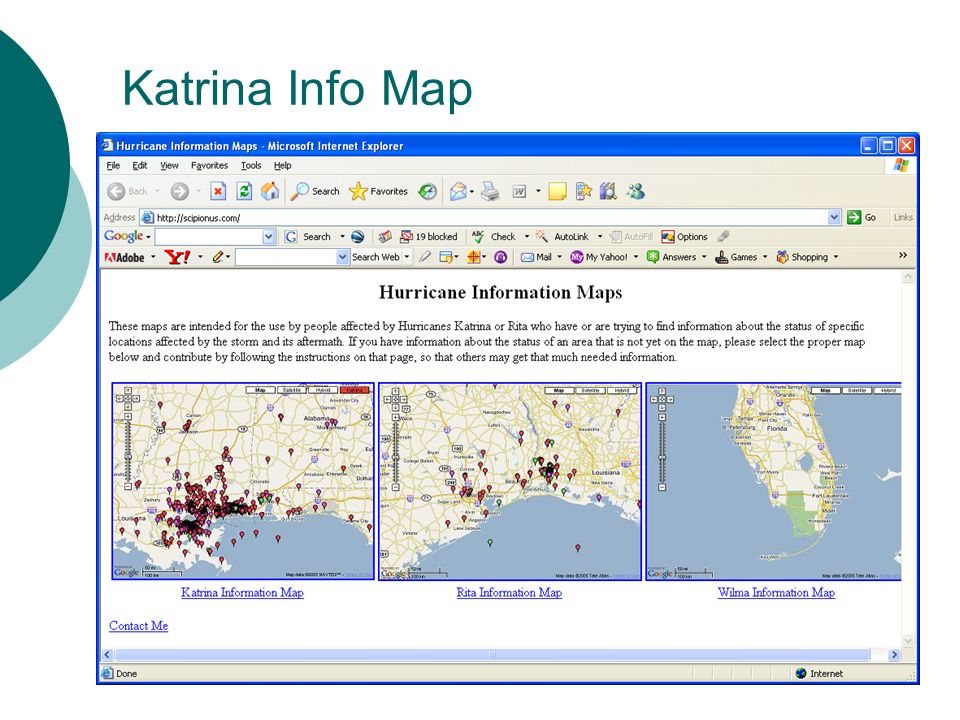
Task: Click the yellow Discuss note icon
Action: tap(557, 192)
